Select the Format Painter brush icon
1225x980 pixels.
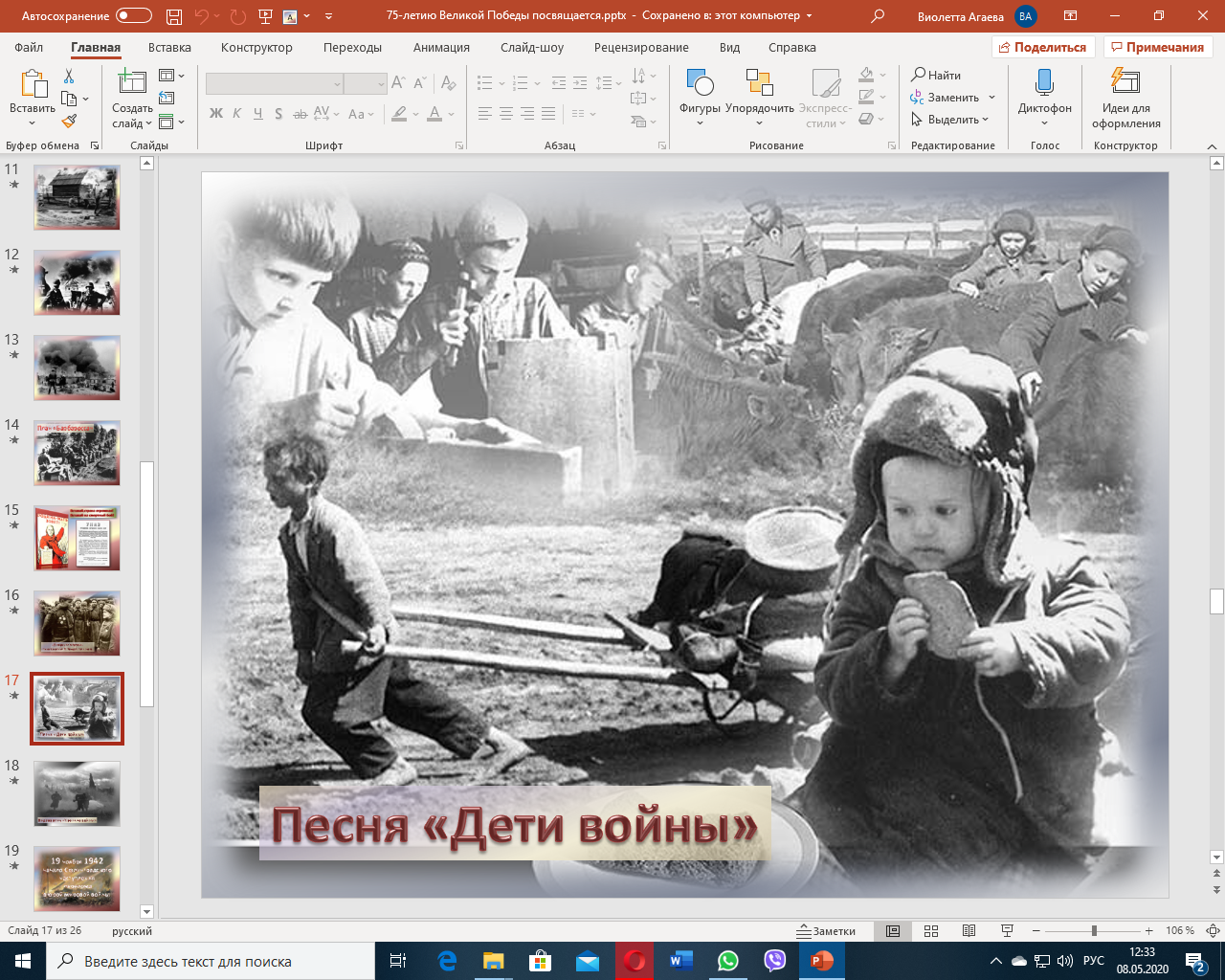pyautogui.click(x=69, y=122)
